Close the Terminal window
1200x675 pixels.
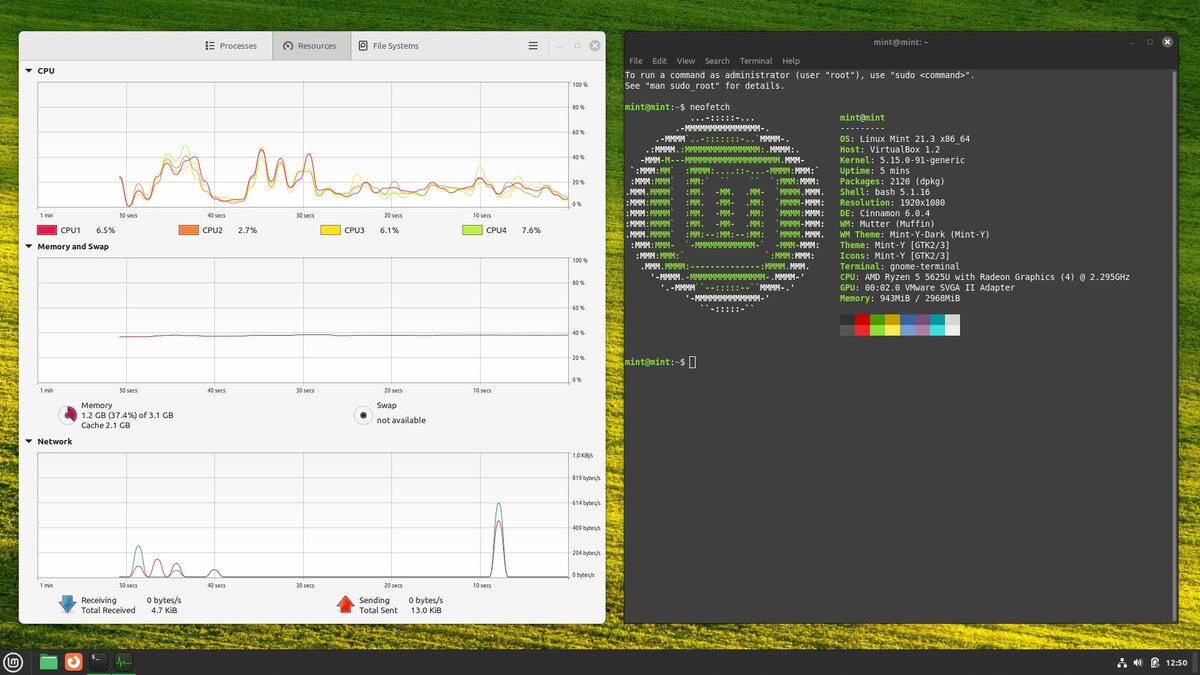click(x=1167, y=42)
